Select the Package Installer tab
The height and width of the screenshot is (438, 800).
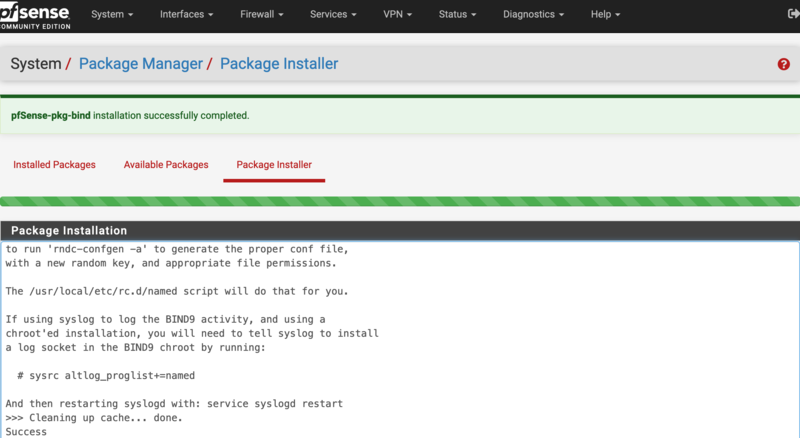274,165
